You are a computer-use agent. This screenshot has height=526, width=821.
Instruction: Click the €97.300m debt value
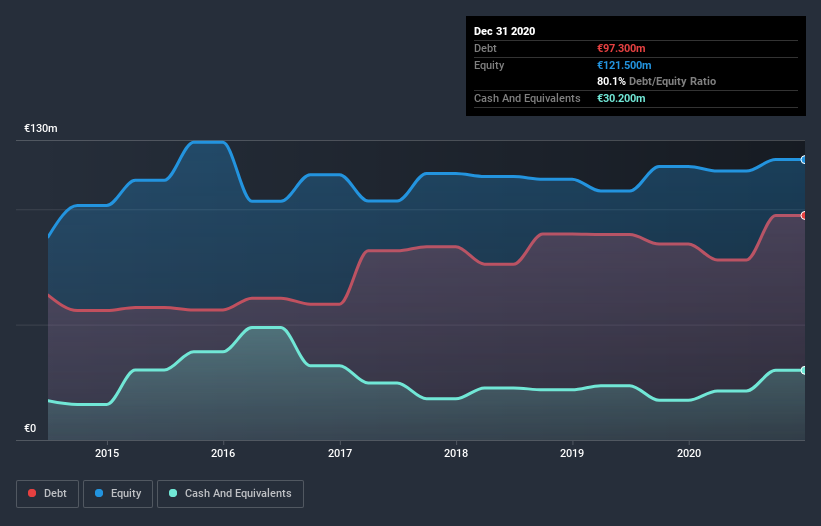(x=621, y=48)
